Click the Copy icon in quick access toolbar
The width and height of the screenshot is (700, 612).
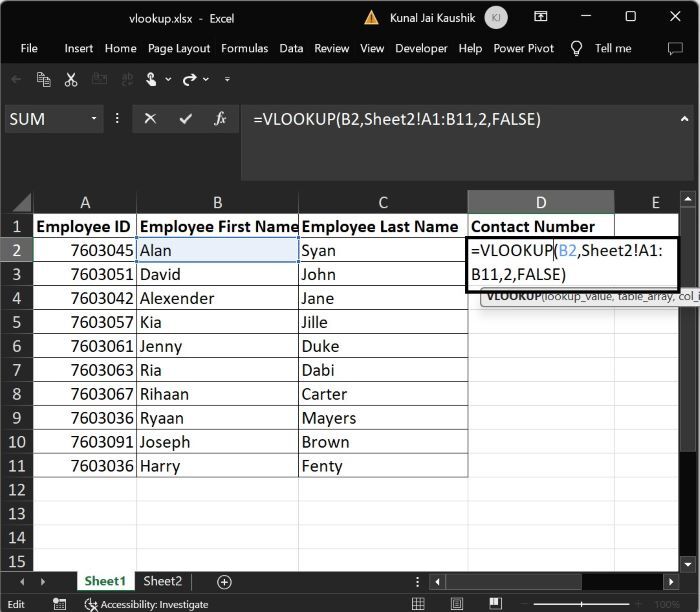pos(43,79)
